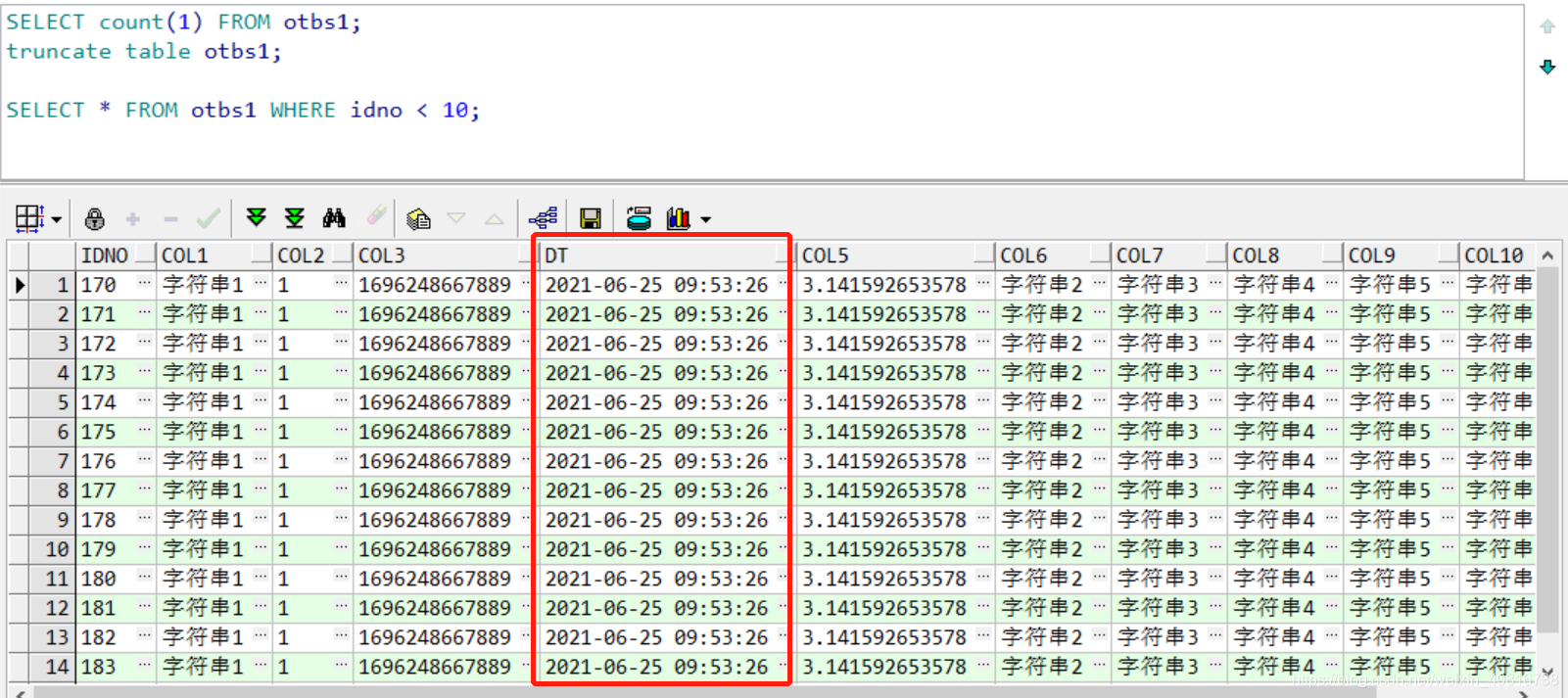Go to previous record up triangle
1568x698 pixels.
[495, 218]
